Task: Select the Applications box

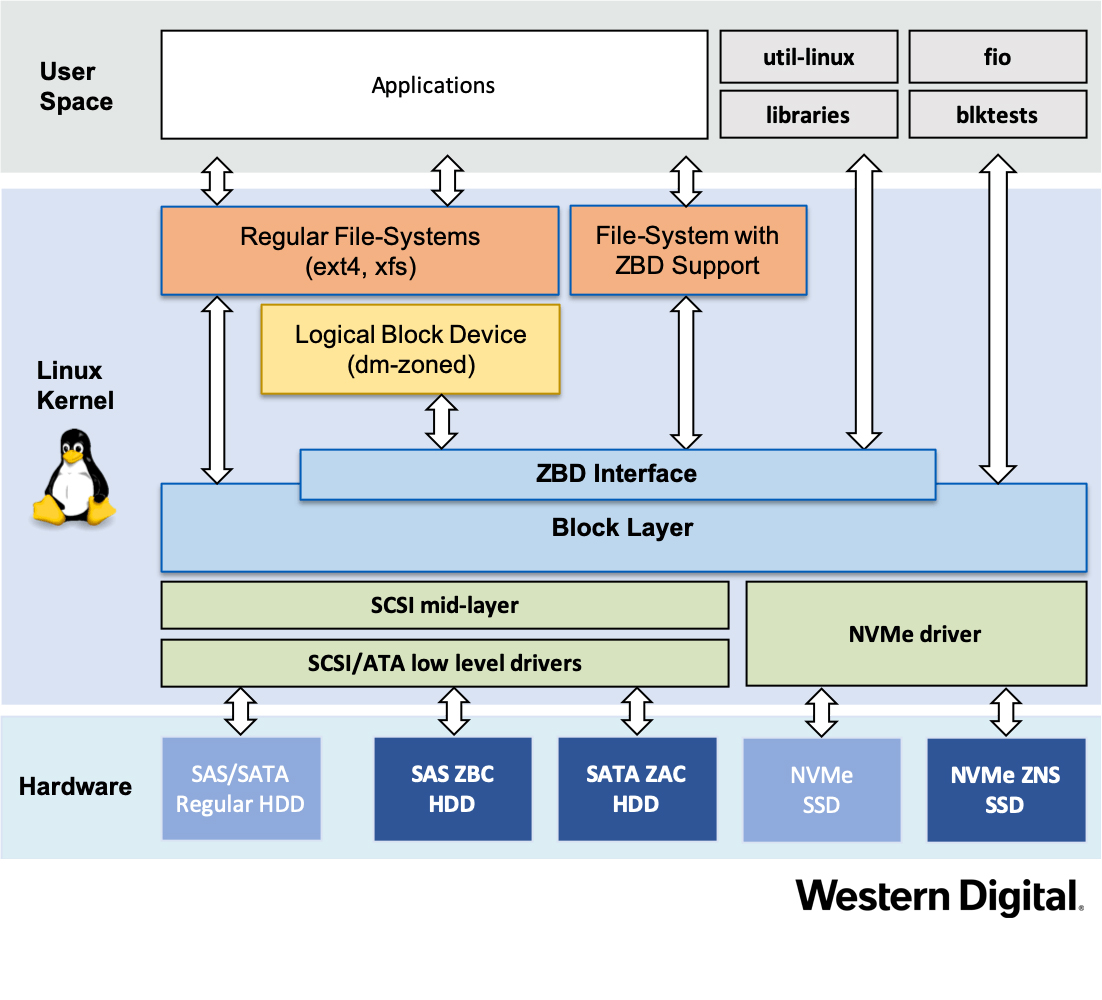Action: click(x=434, y=84)
